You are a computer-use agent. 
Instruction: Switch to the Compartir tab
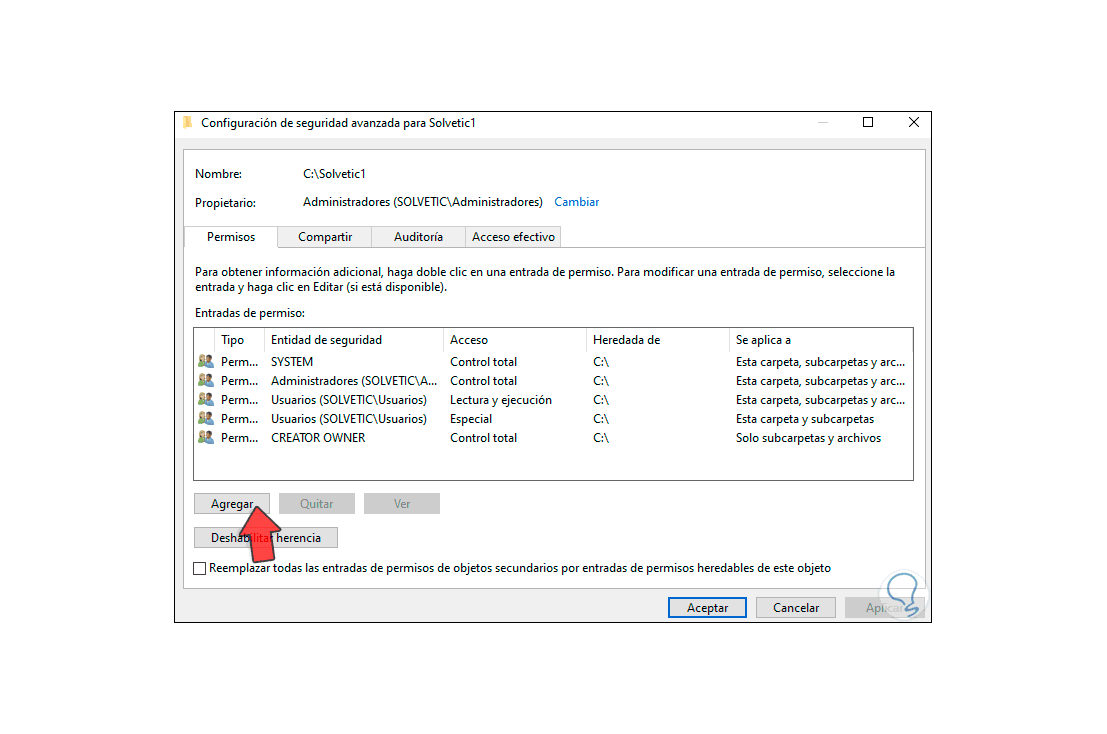[323, 236]
